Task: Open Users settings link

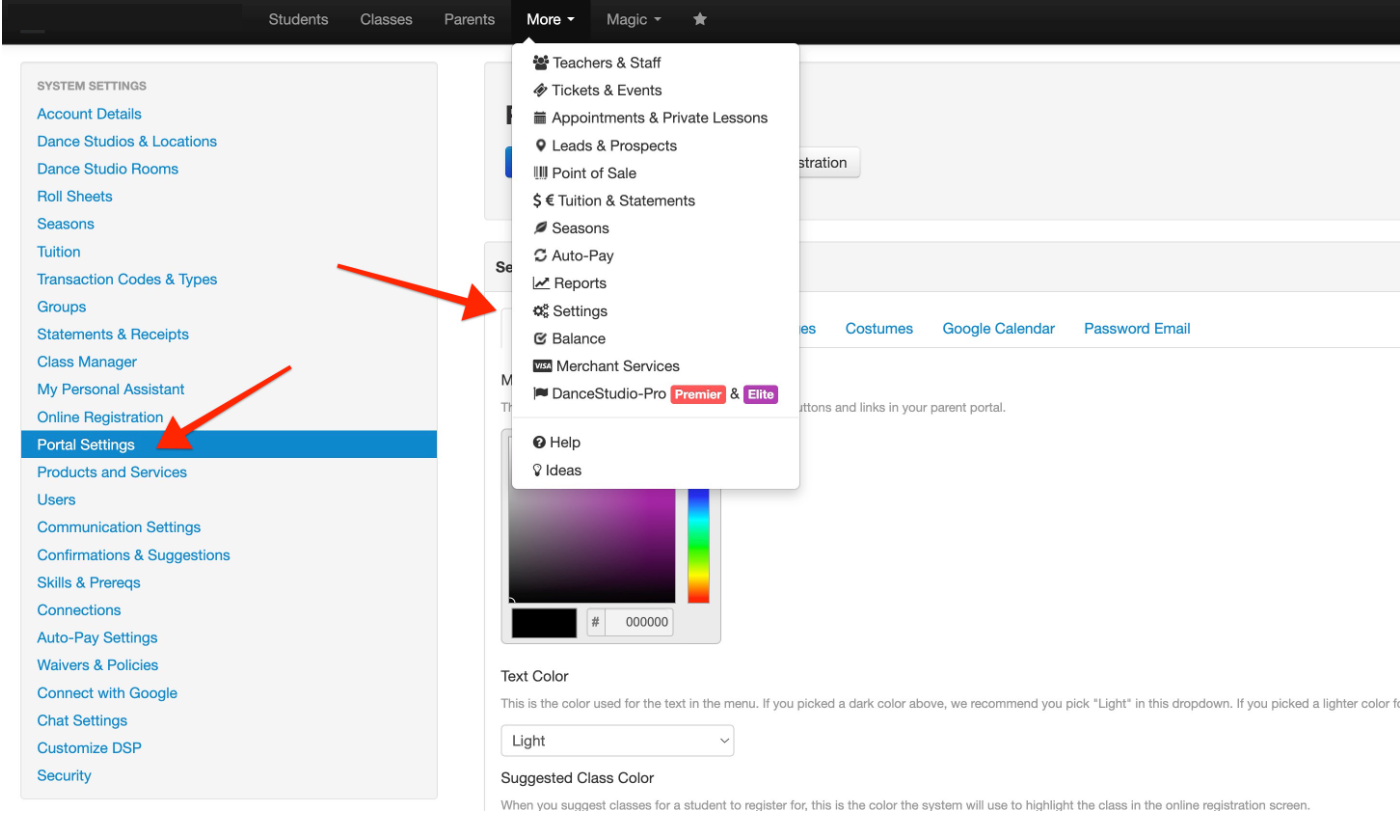Action: [x=56, y=500]
